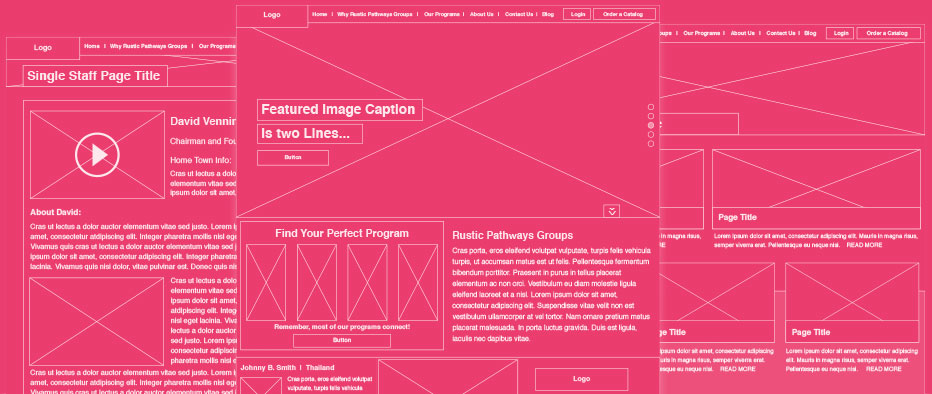
Task: Click Login in the center window header
Action: 577,14
